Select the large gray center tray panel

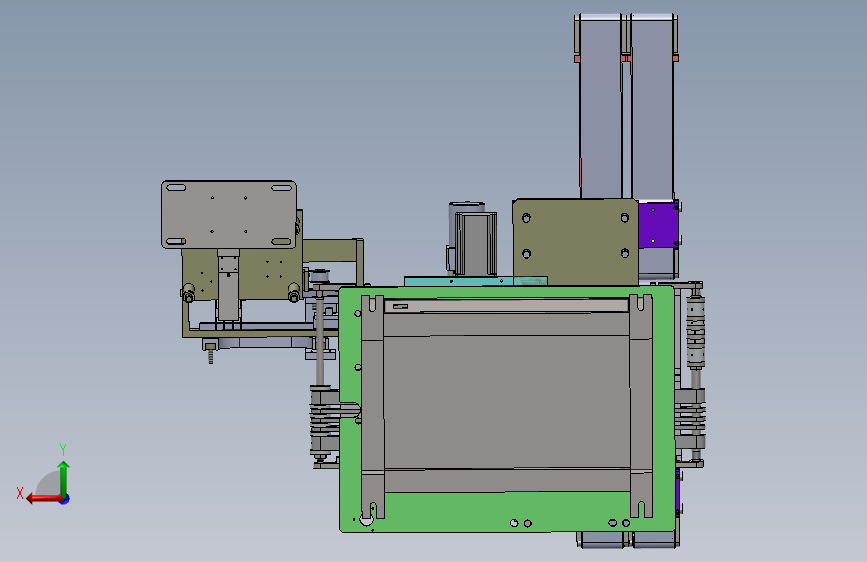(507, 401)
